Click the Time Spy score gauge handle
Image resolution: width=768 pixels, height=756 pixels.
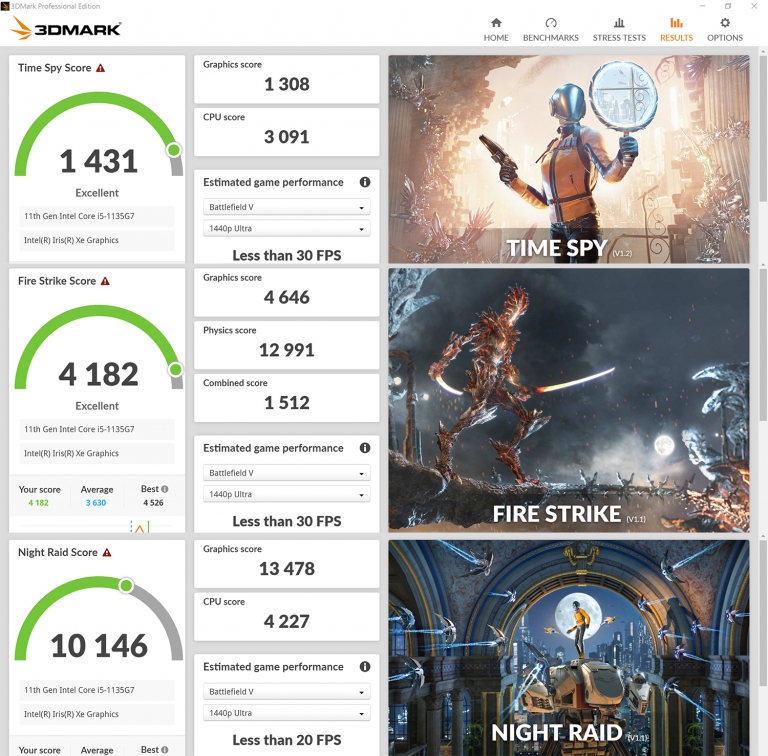click(x=174, y=150)
